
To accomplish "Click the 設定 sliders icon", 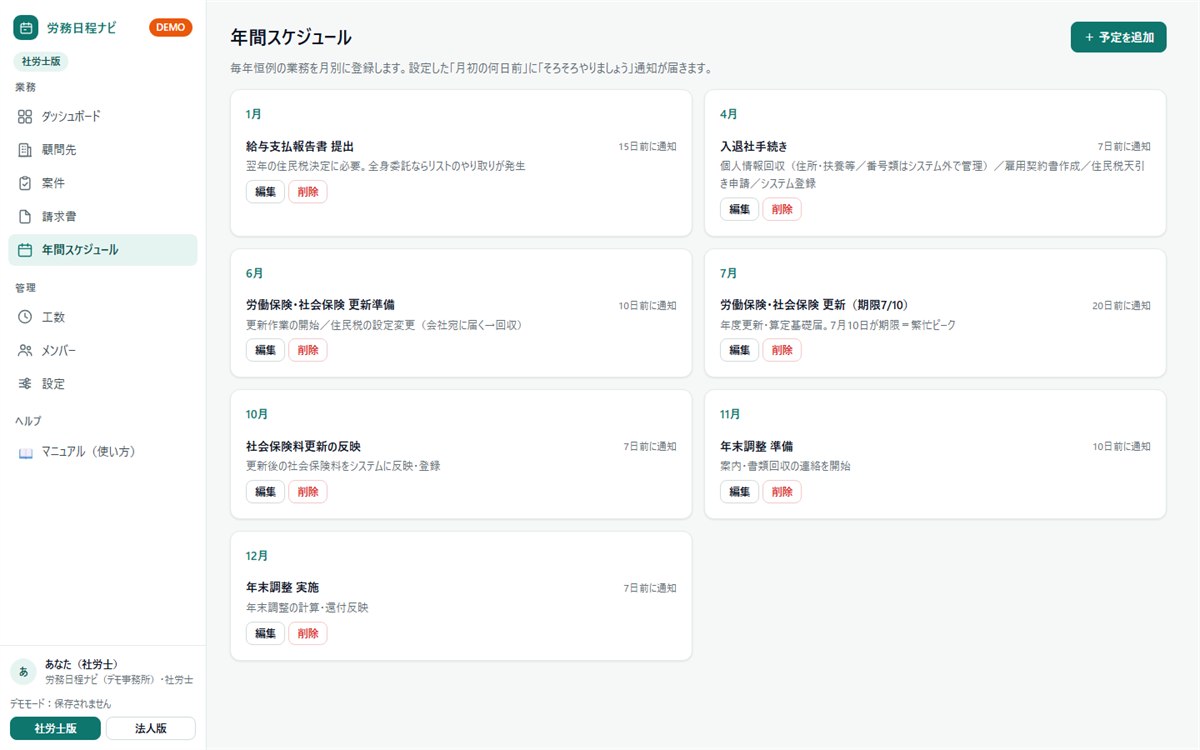I will tap(25, 384).
